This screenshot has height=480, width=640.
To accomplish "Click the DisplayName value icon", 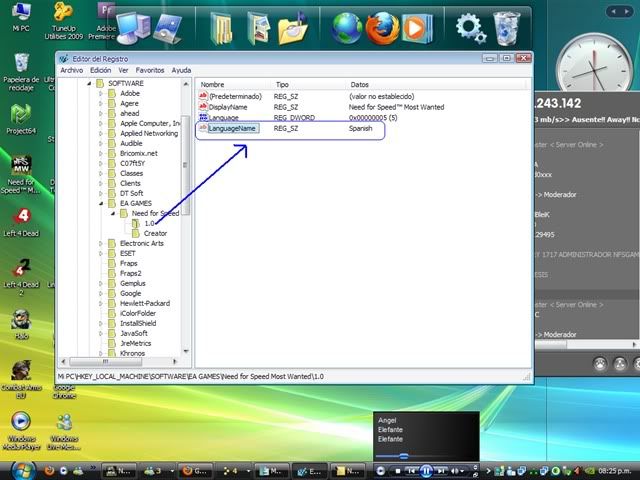I will point(203,107).
